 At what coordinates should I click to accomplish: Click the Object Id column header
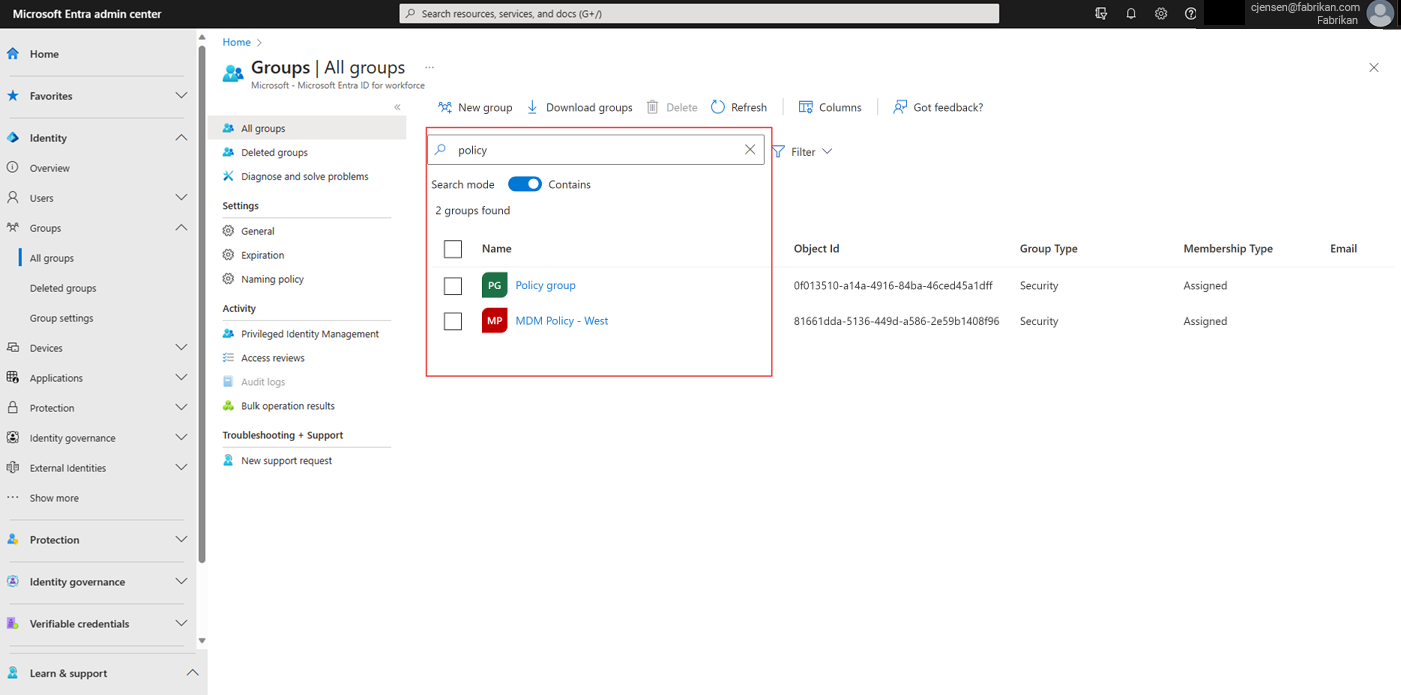pos(816,249)
